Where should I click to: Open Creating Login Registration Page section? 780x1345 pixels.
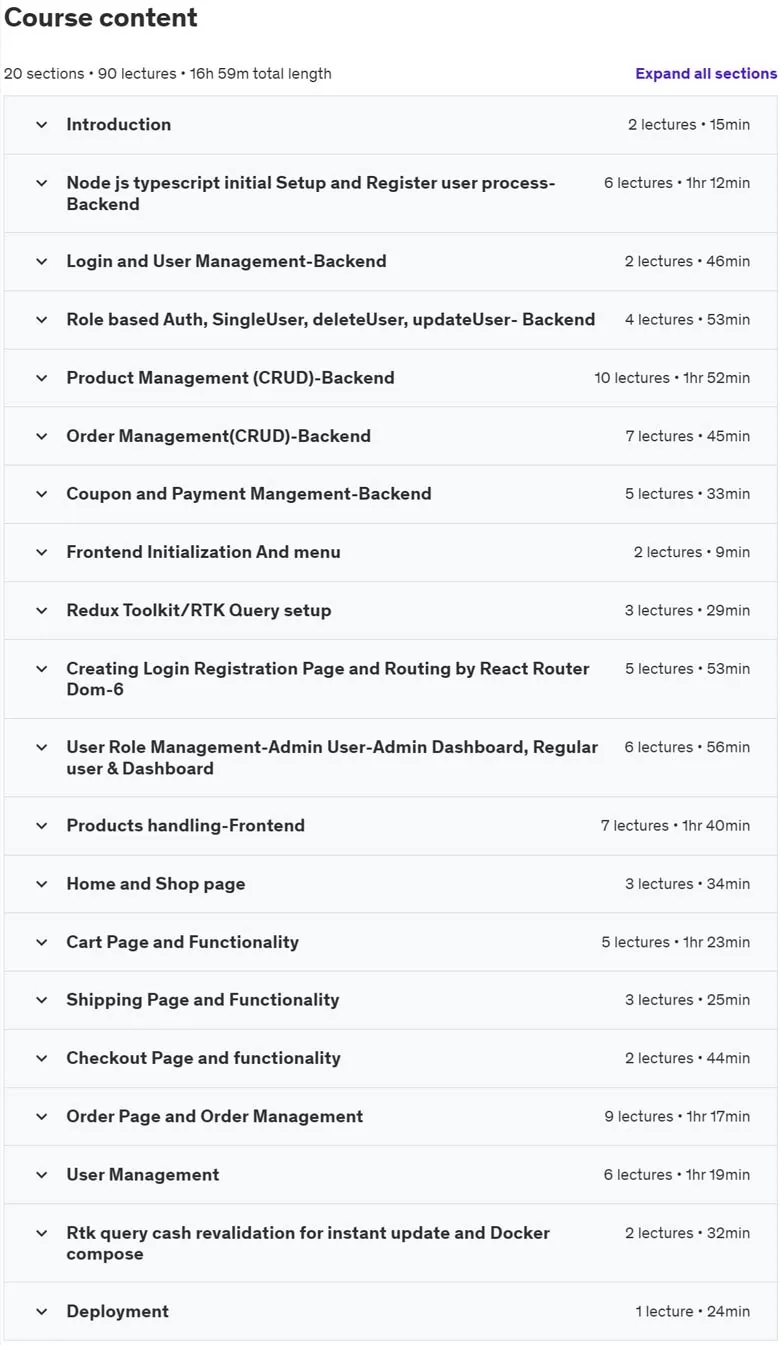coord(390,679)
